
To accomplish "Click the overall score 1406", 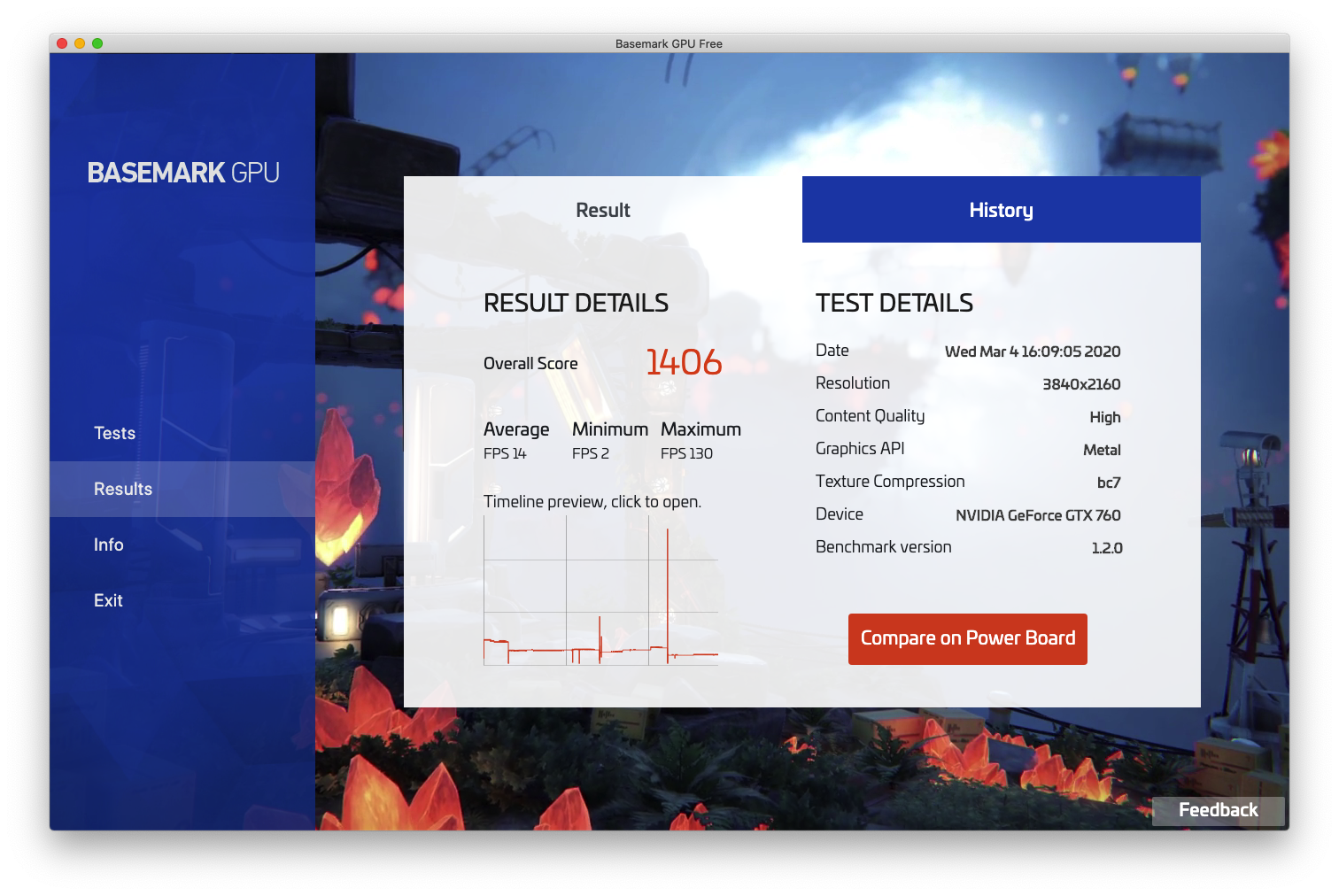I will point(684,362).
